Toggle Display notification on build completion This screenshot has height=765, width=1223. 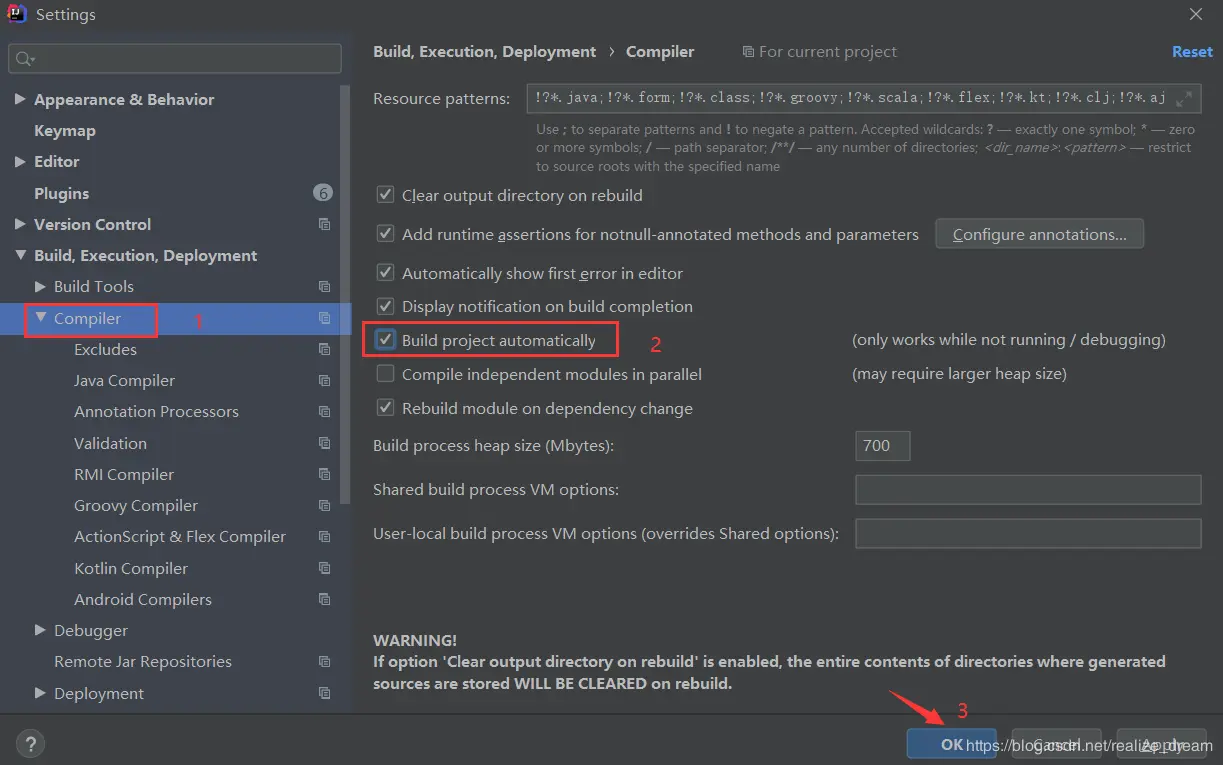[x=385, y=306]
